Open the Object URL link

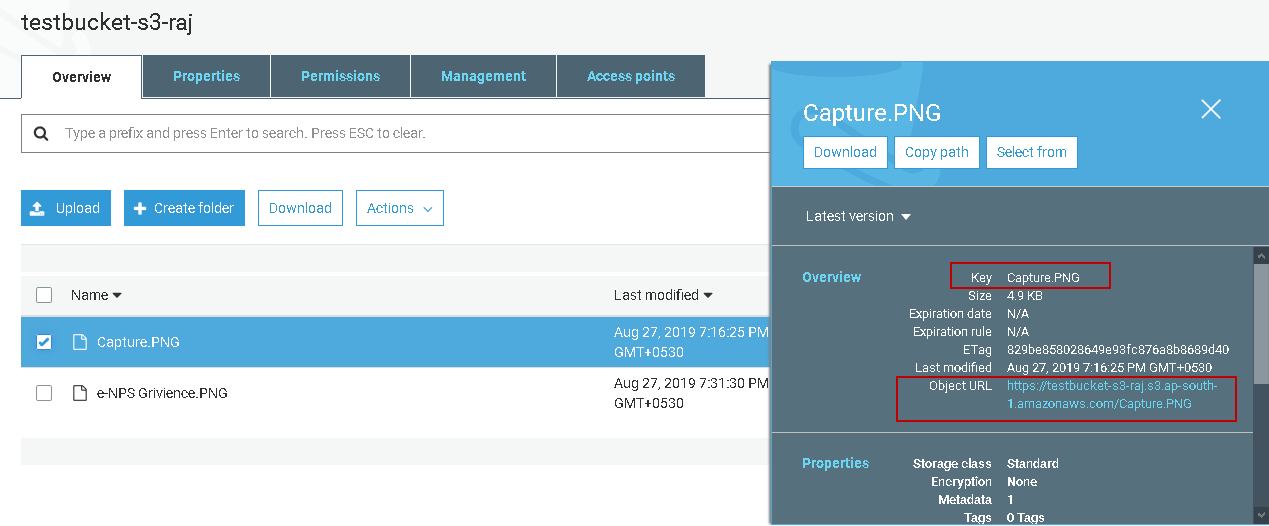click(1111, 395)
